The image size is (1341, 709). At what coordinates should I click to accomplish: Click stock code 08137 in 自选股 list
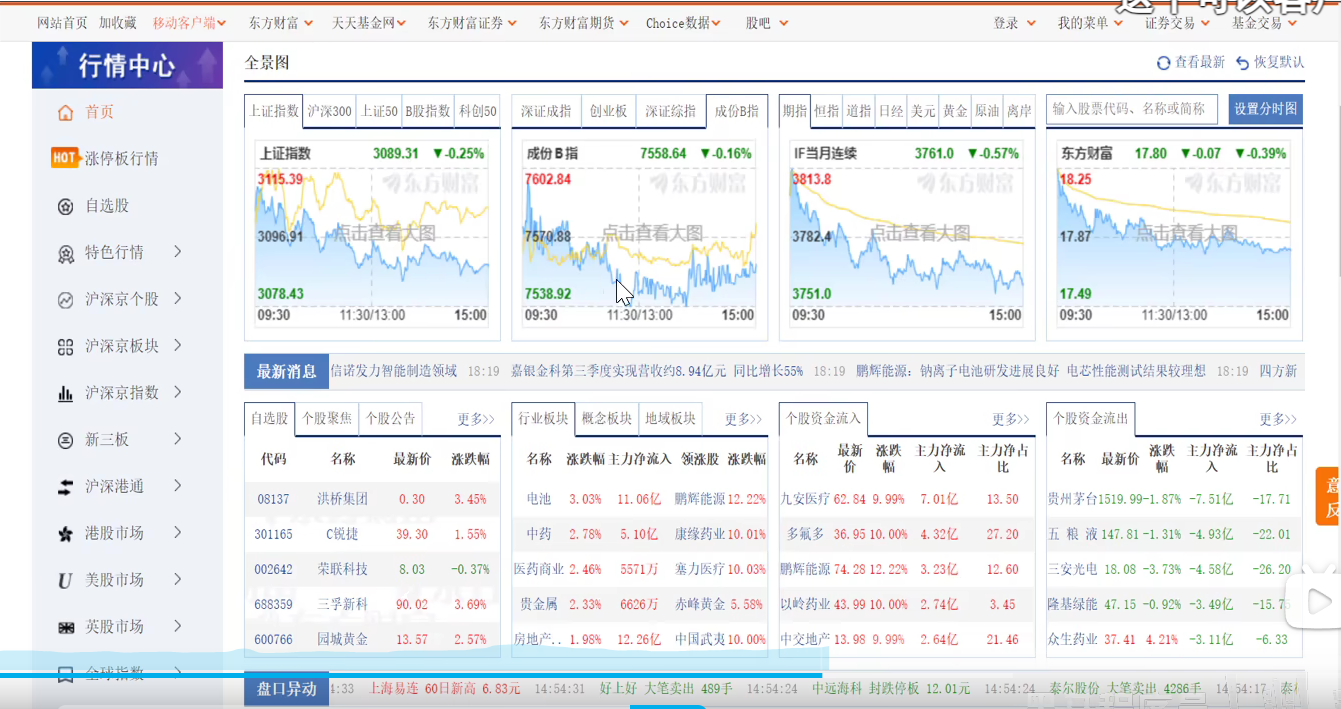coord(273,499)
